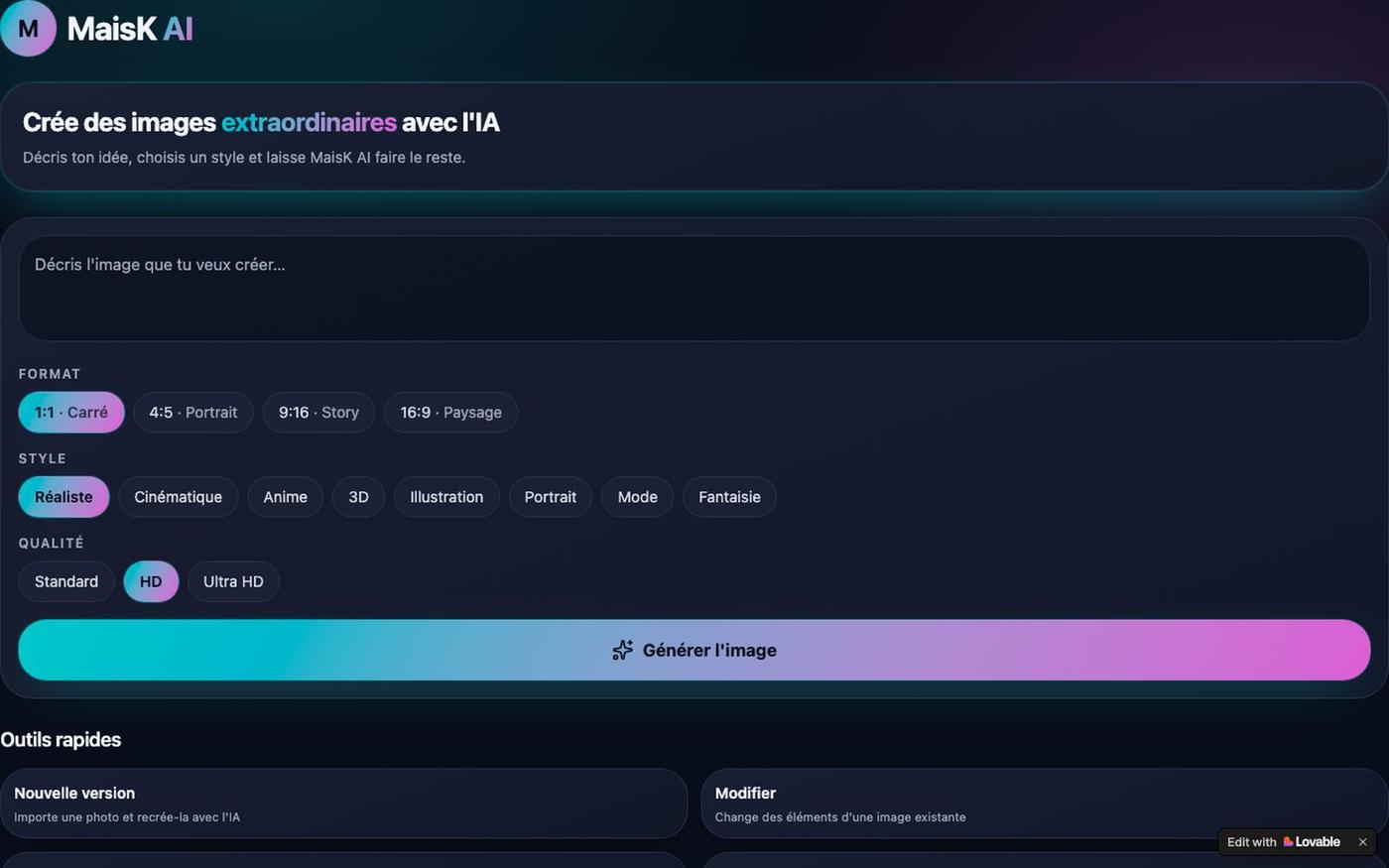This screenshot has height=868, width=1389.
Task: Click the STYLE section label
Action: pyautogui.click(x=43, y=458)
